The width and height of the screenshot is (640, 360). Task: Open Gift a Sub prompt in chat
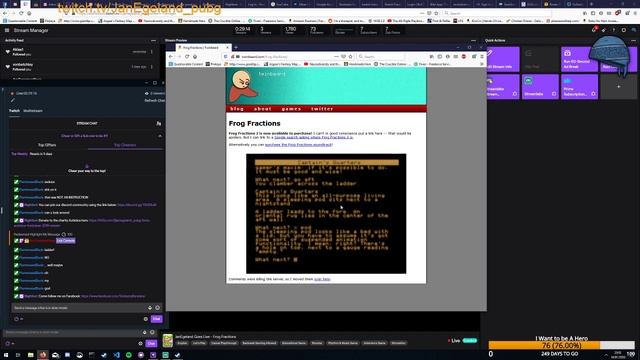click(x=84, y=136)
